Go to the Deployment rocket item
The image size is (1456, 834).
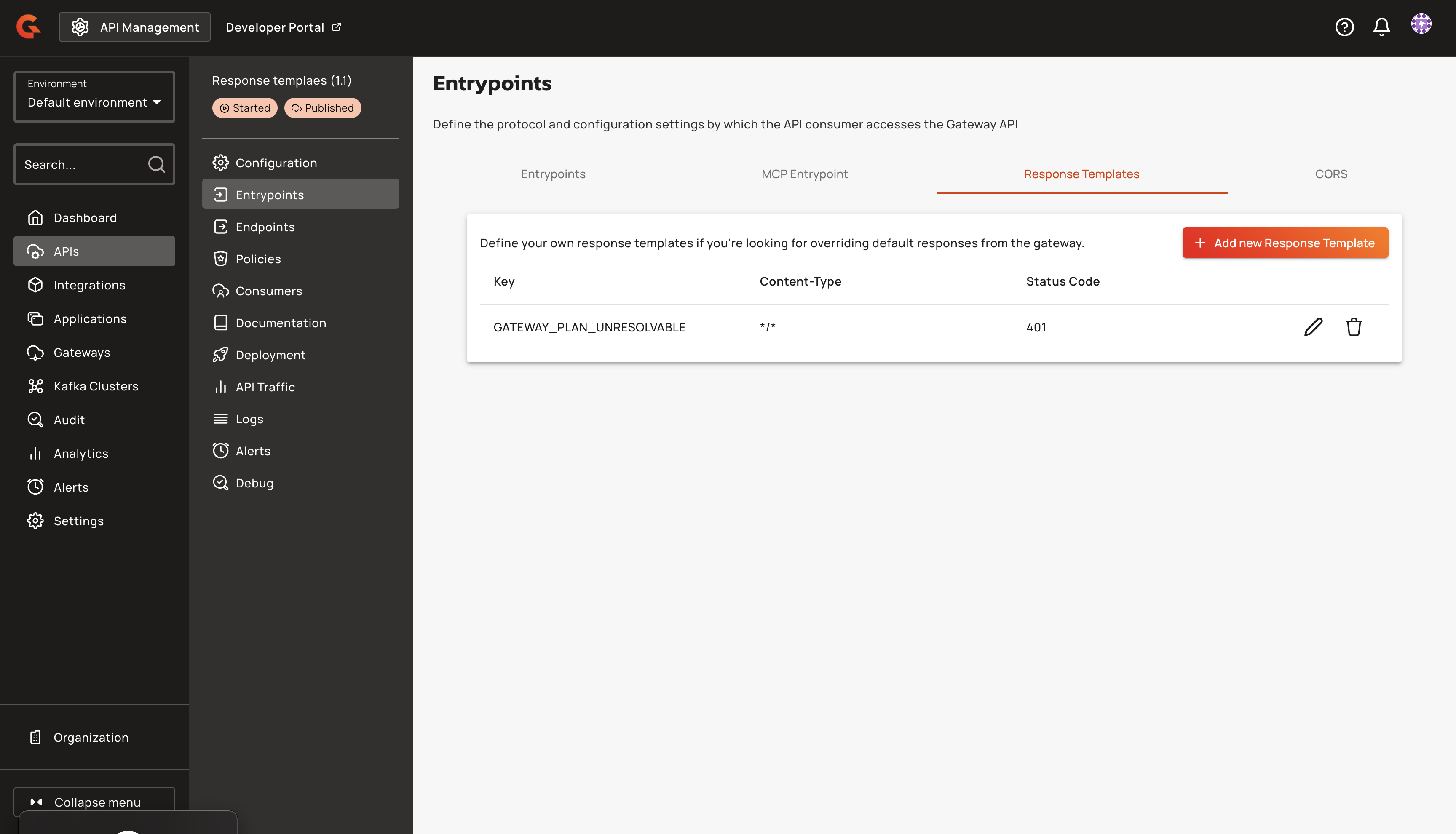pyautogui.click(x=270, y=355)
